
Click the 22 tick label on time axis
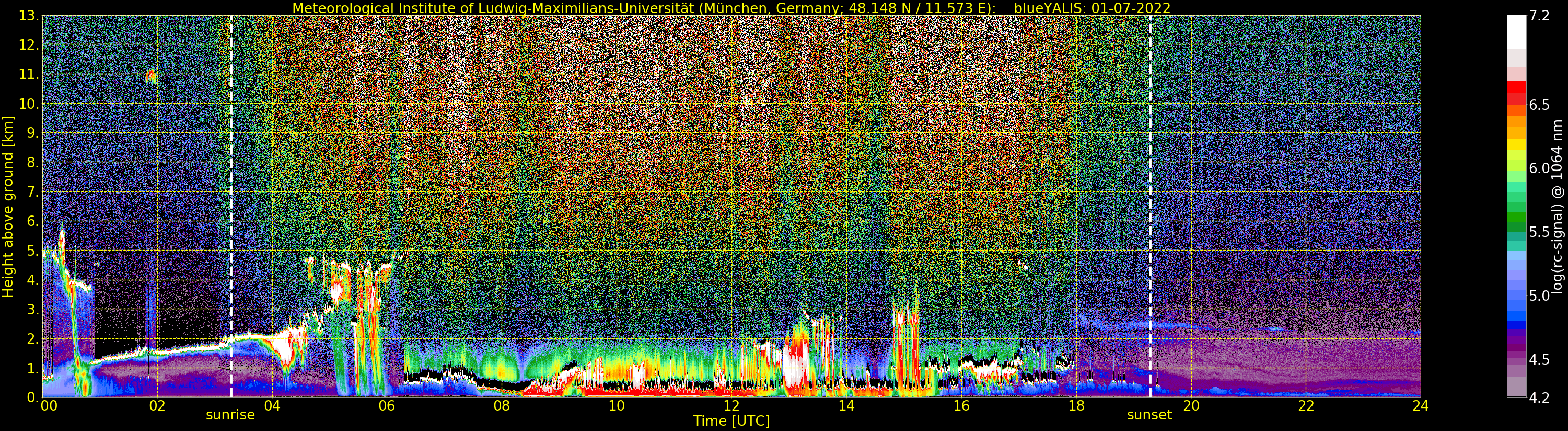(1306, 406)
